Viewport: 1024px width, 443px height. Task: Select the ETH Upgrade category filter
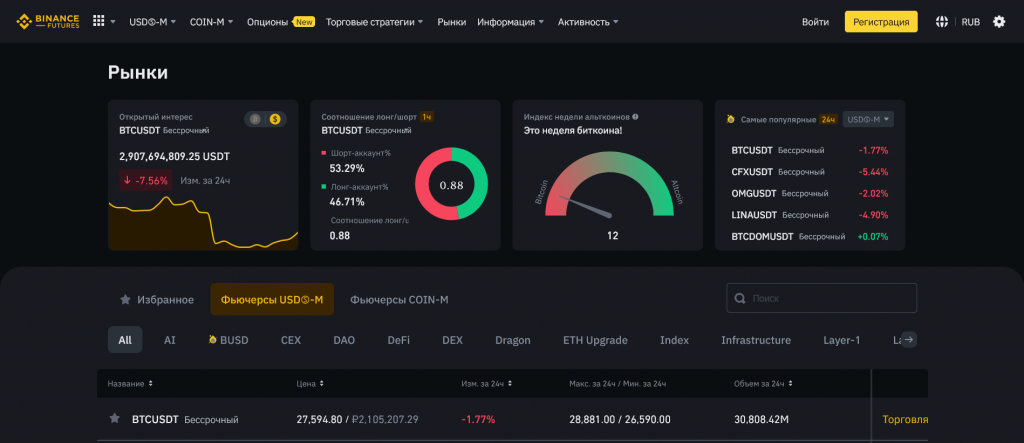click(596, 340)
